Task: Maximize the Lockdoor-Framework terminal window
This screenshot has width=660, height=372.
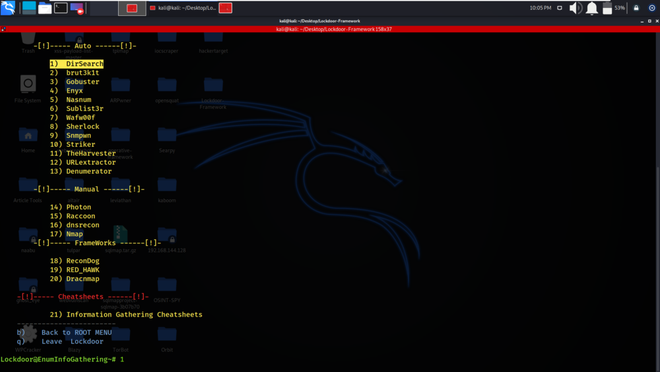Action: click(x=649, y=21)
